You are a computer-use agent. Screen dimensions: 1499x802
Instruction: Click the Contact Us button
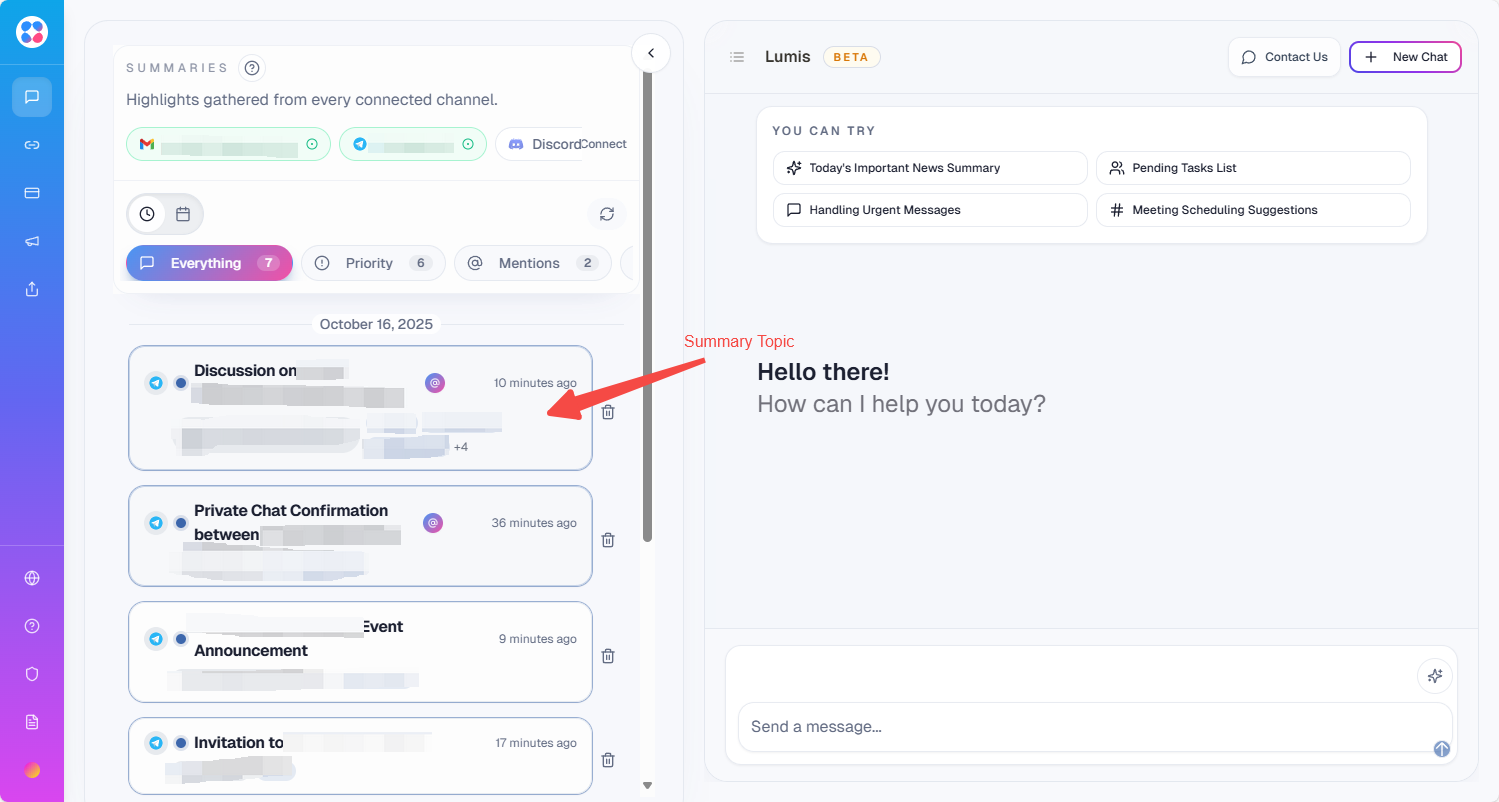[x=1284, y=57]
